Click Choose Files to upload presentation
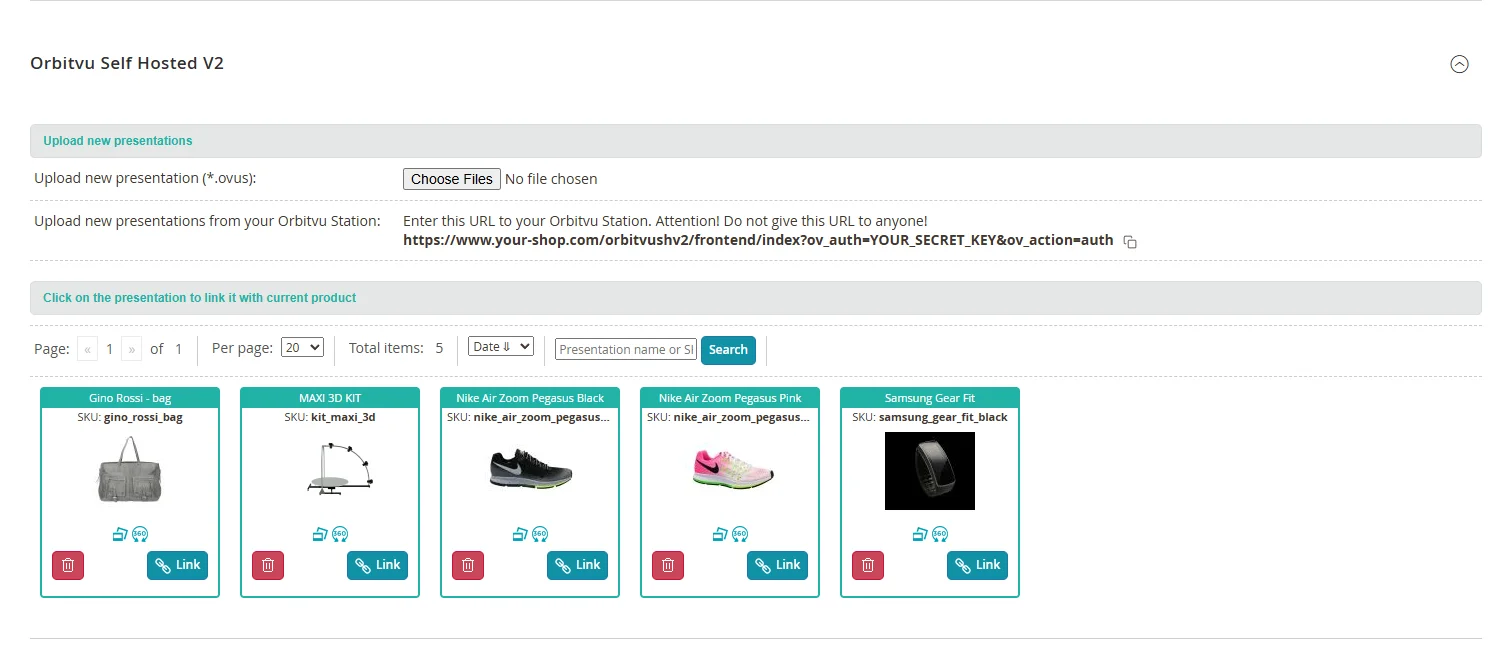1512x671 pixels. coord(452,179)
